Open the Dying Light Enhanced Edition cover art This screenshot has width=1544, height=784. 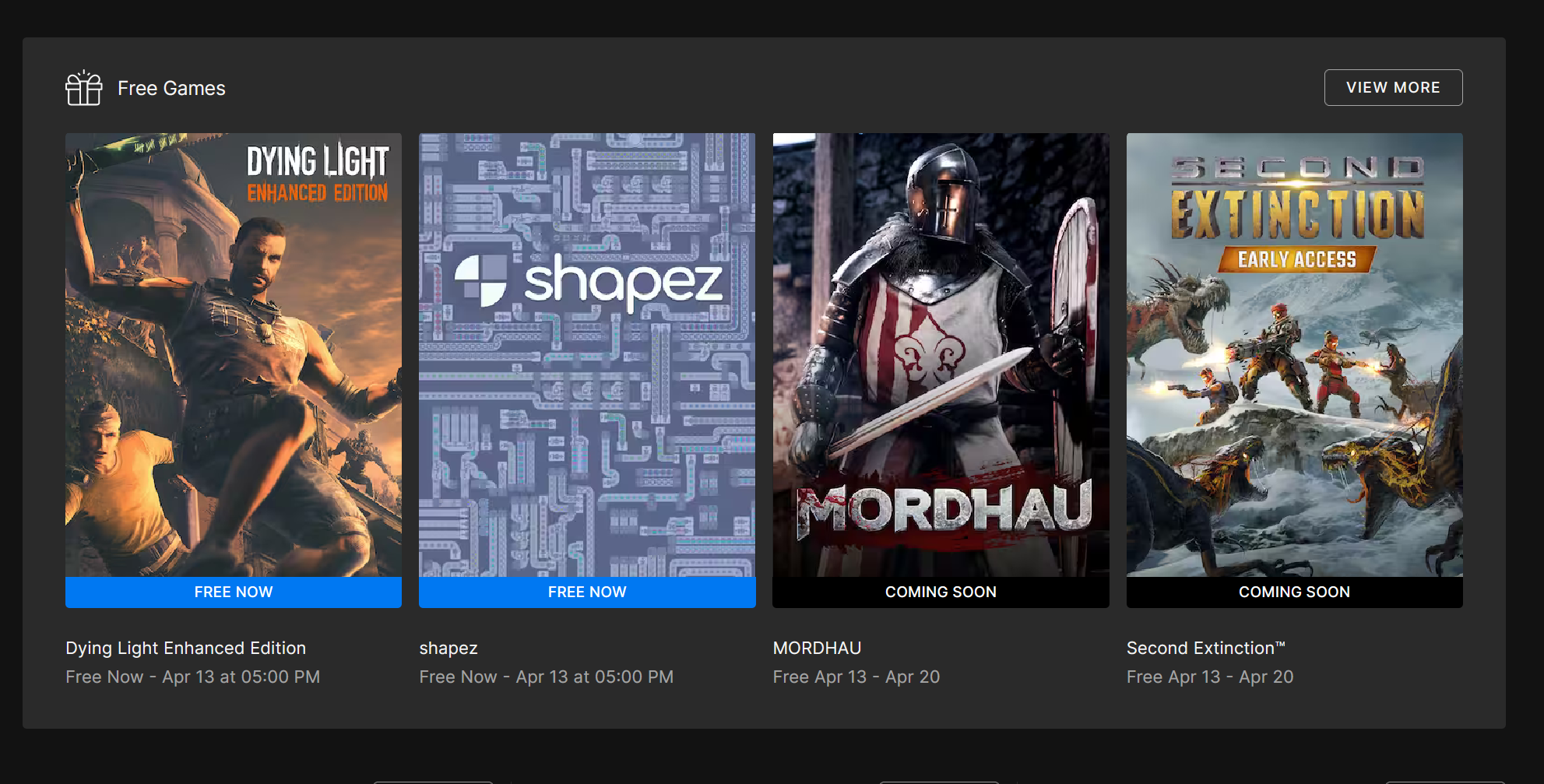(x=234, y=355)
